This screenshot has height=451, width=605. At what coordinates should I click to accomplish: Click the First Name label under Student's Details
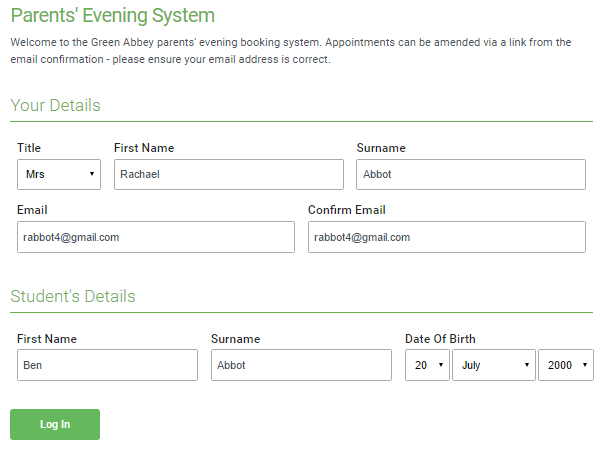click(x=47, y=339)
